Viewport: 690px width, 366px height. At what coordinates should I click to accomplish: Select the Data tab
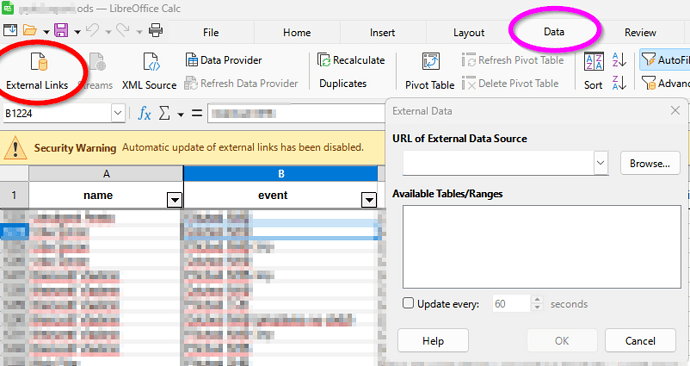pyautogui.click(x=554, y=32)
